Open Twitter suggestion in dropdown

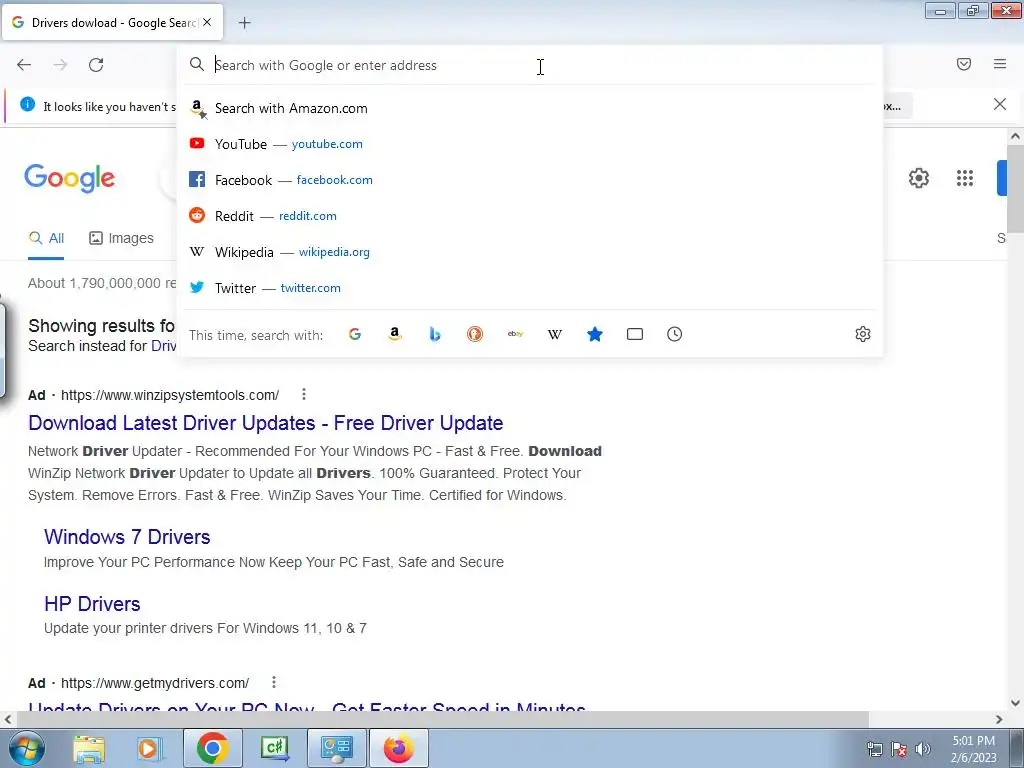pyautogui.click(x=529, y=288)
